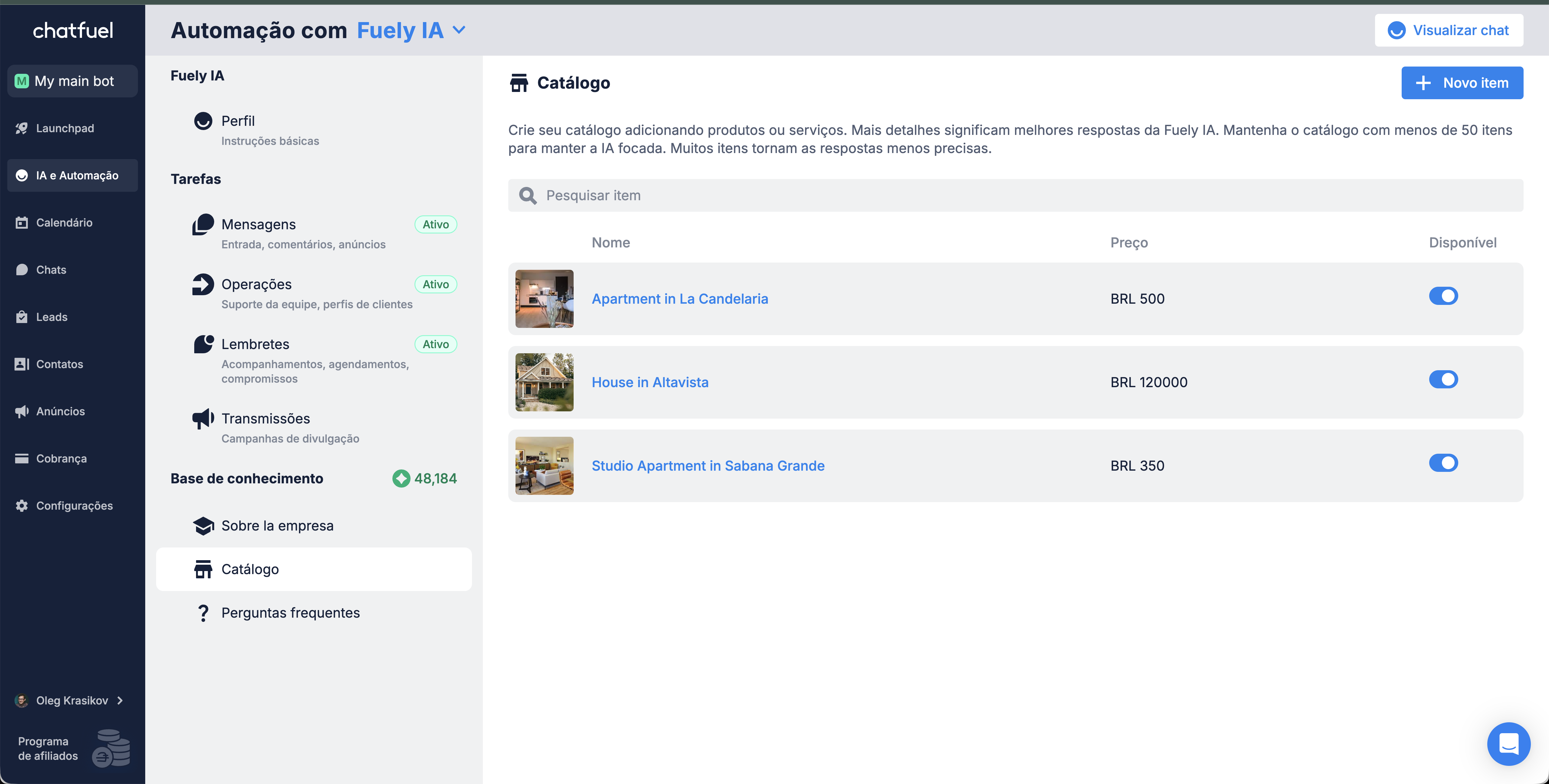Turn off Studio Apartment in Sabana Grande
This screenshot has width=1549, height=784.
coord(1443,463)
